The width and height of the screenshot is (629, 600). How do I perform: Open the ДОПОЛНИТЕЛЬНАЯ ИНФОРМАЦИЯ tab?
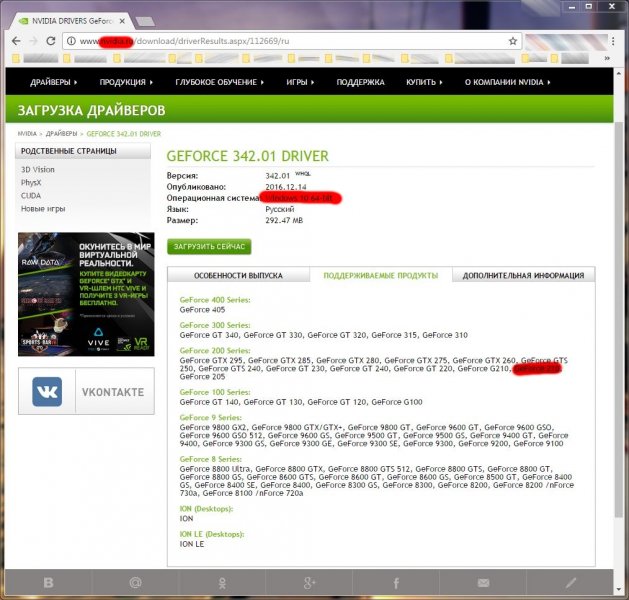pyautogui.click(x=523, y=275)
